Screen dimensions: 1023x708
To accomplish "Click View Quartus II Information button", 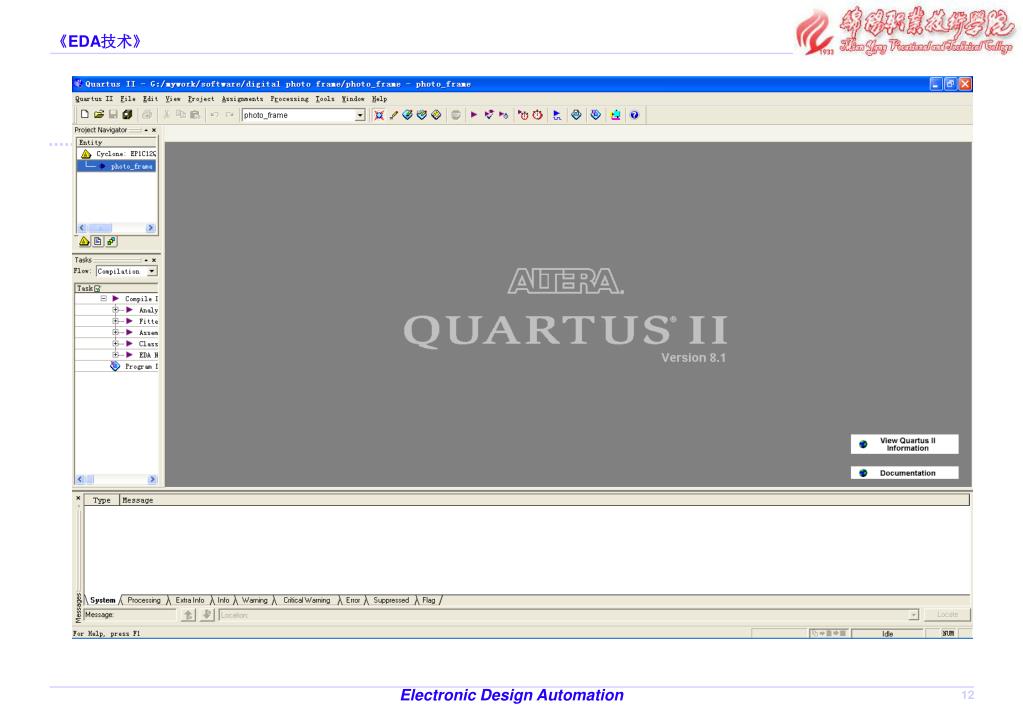I will pyautogui.click(x=904, y=444).
